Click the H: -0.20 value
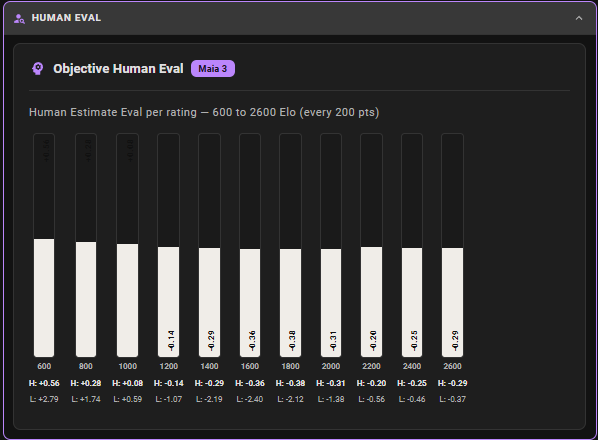 coord(371,383)
